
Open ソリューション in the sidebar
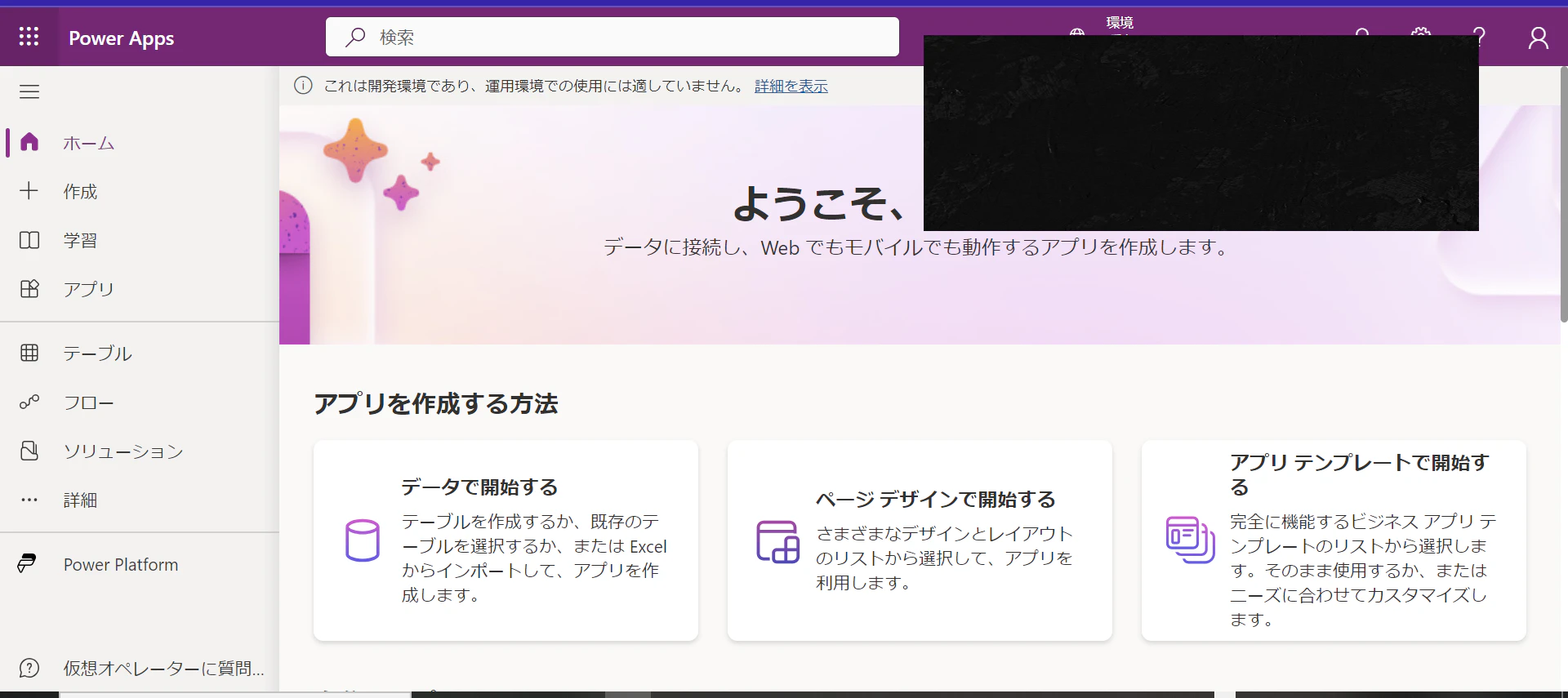pyautogui.click(x=140, y=451)
